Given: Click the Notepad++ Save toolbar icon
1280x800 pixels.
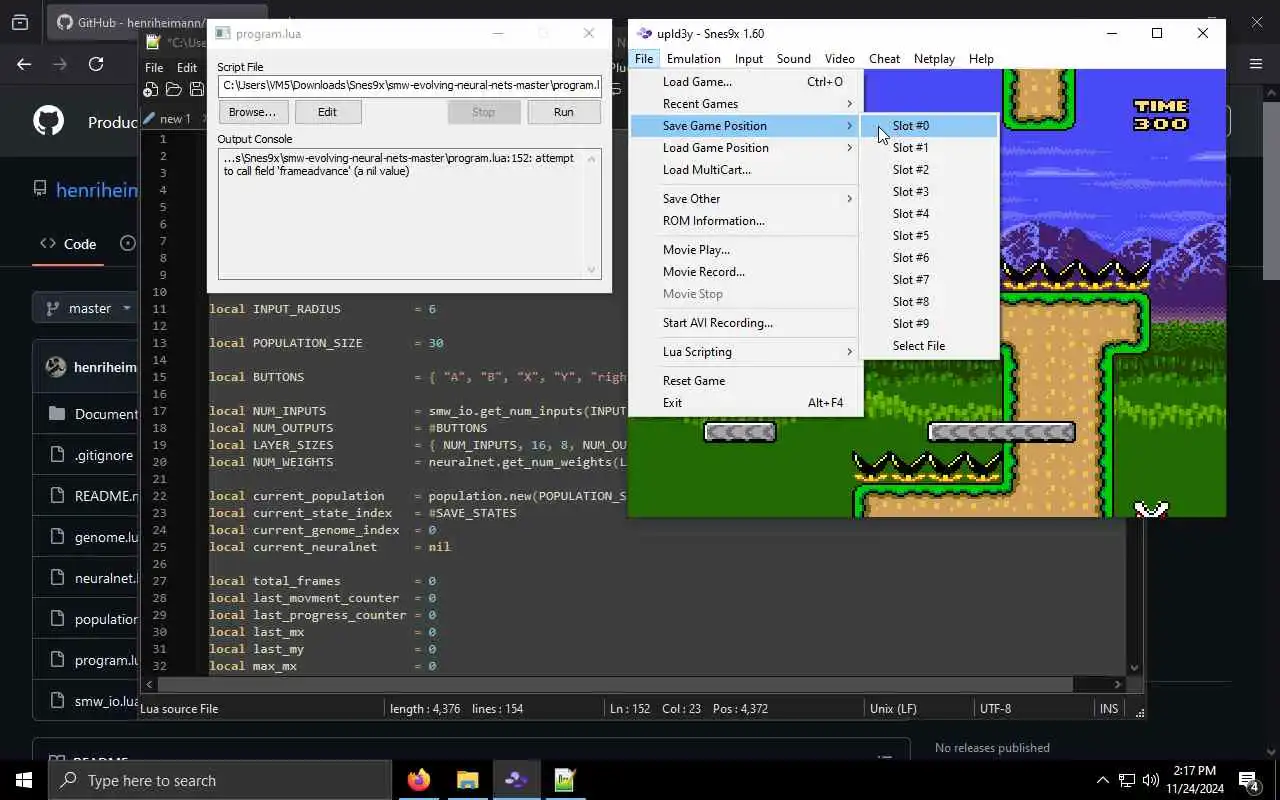Looking at the screenshot, I should (195, 90).
